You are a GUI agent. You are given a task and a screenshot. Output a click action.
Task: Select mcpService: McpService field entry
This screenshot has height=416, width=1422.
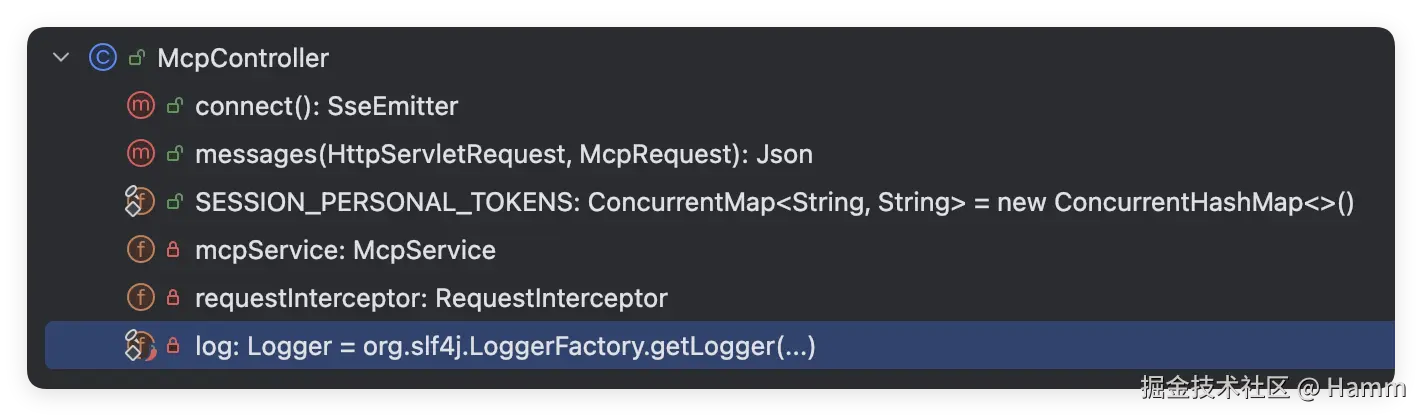(x=345, y=250)
